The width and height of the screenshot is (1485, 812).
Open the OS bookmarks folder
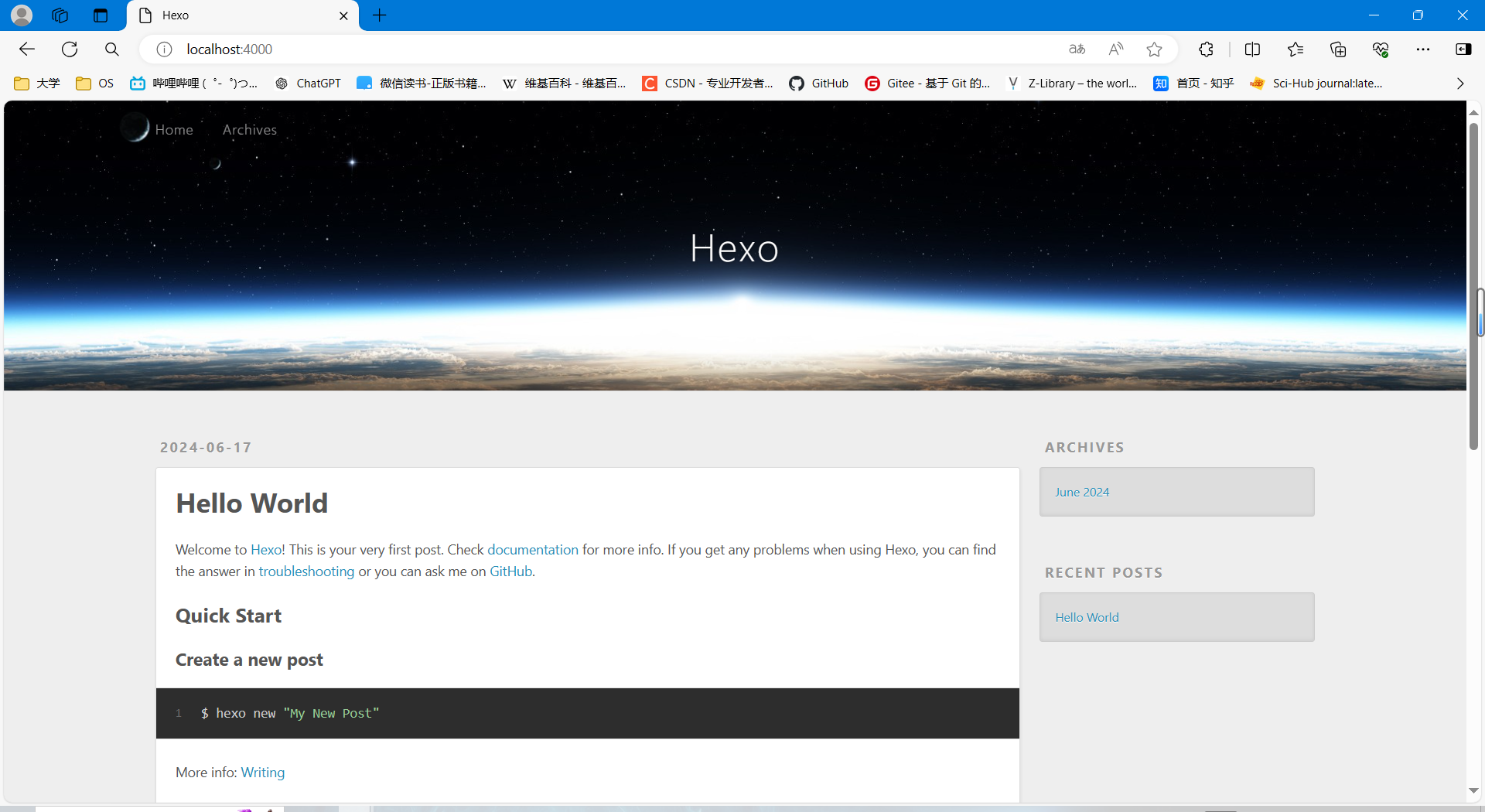tap(95, 84)
